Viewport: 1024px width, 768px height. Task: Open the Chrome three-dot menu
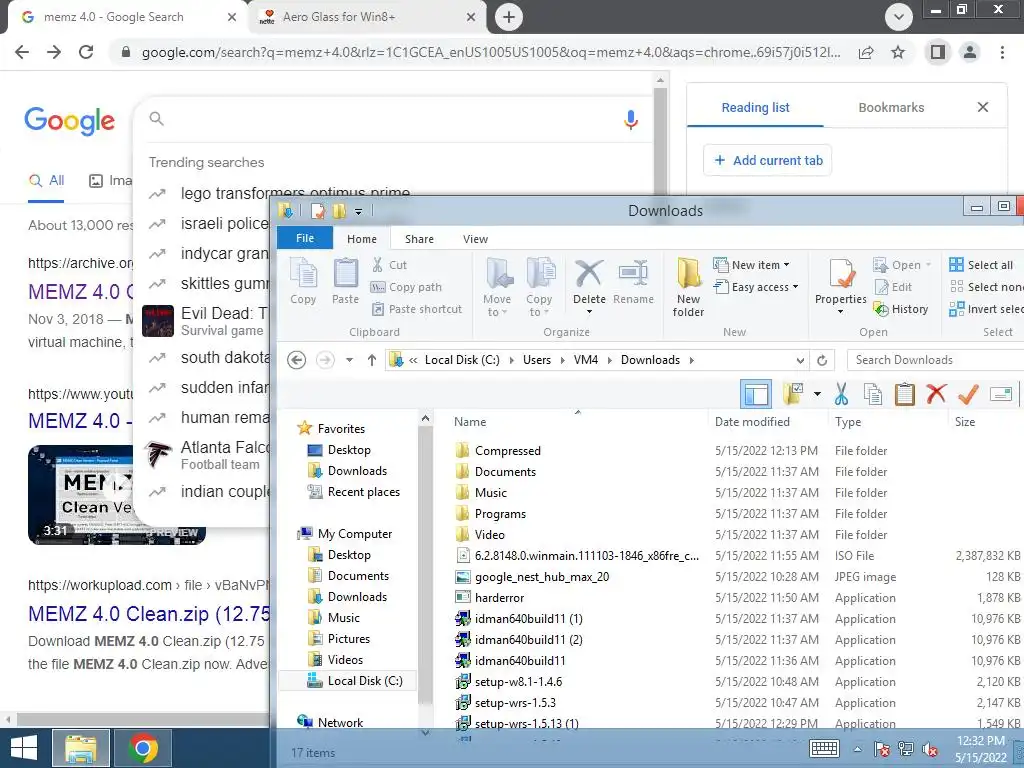1002,52
